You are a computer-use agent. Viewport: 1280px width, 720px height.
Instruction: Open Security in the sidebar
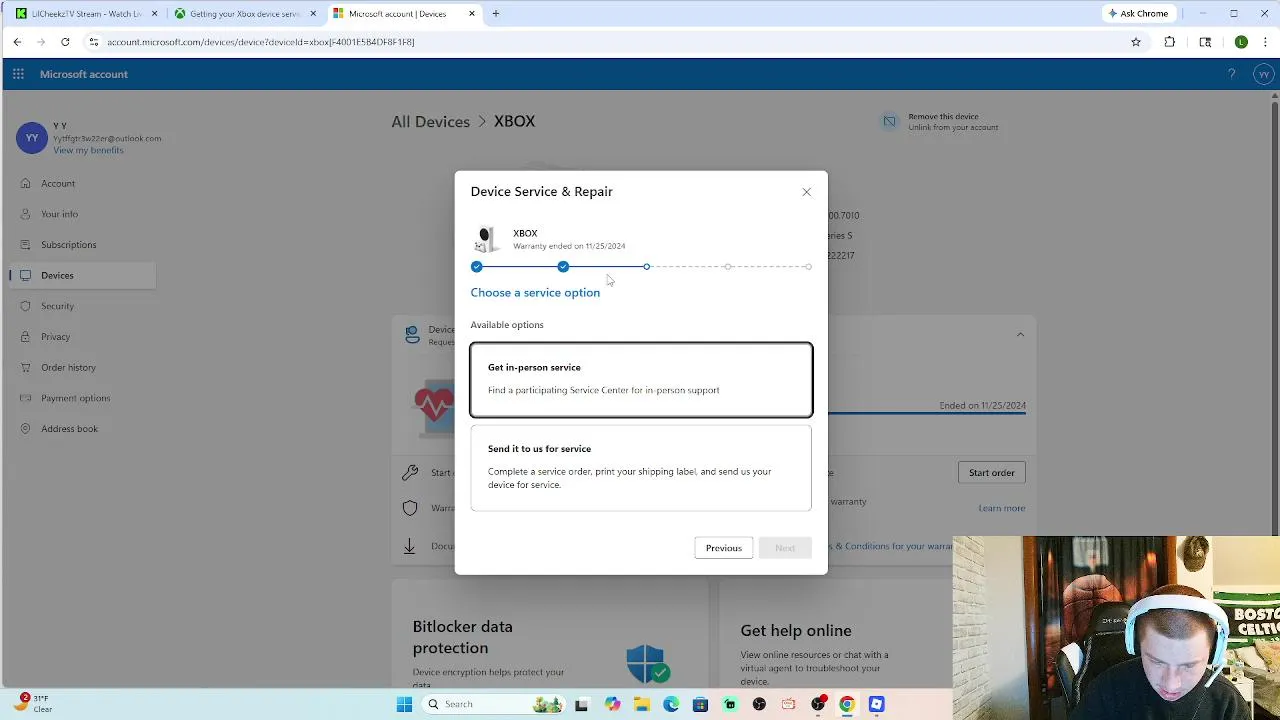pos(57,306)
